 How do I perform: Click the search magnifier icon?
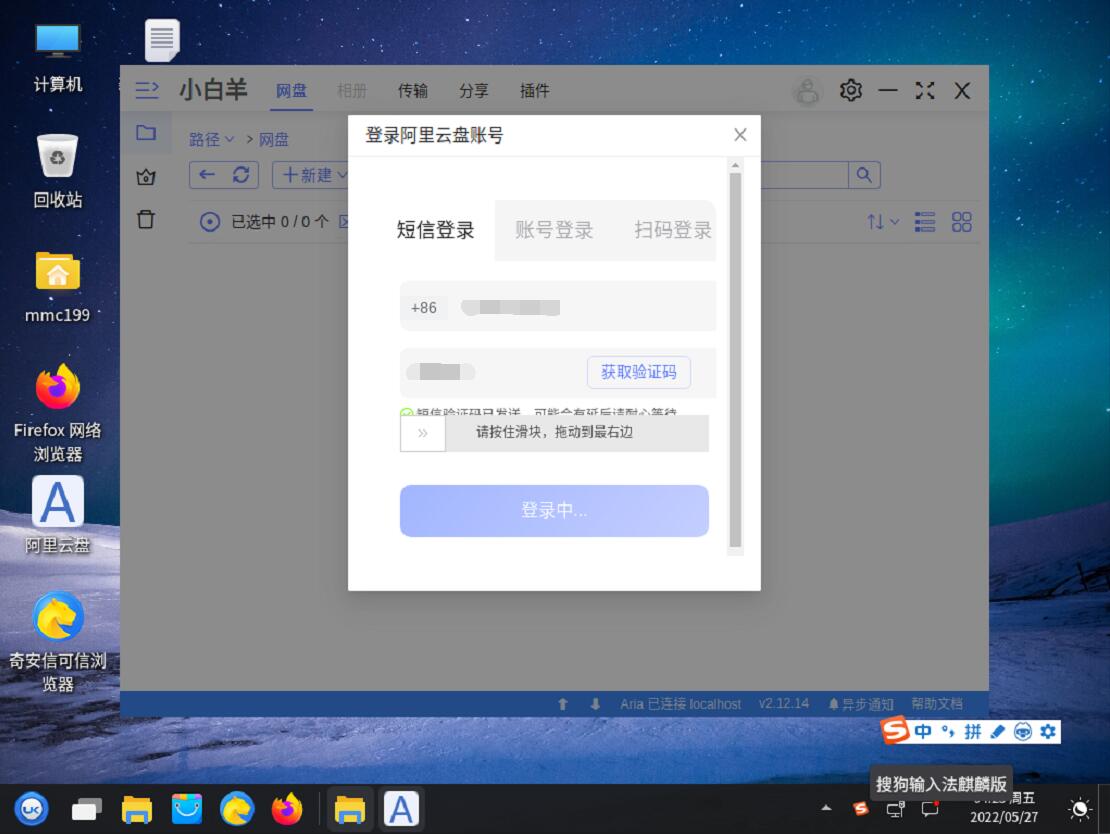point(864,175)
